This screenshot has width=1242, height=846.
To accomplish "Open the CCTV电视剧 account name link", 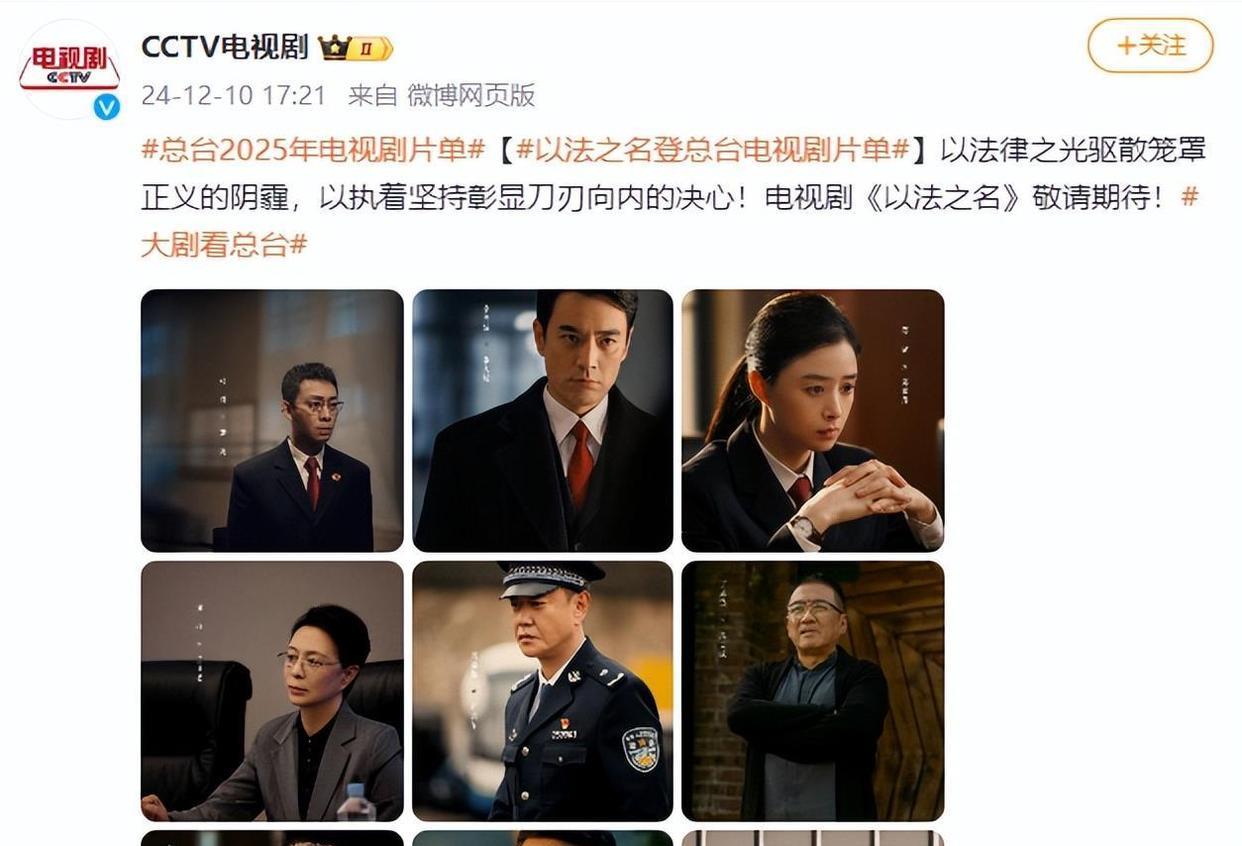I will 225,47.
